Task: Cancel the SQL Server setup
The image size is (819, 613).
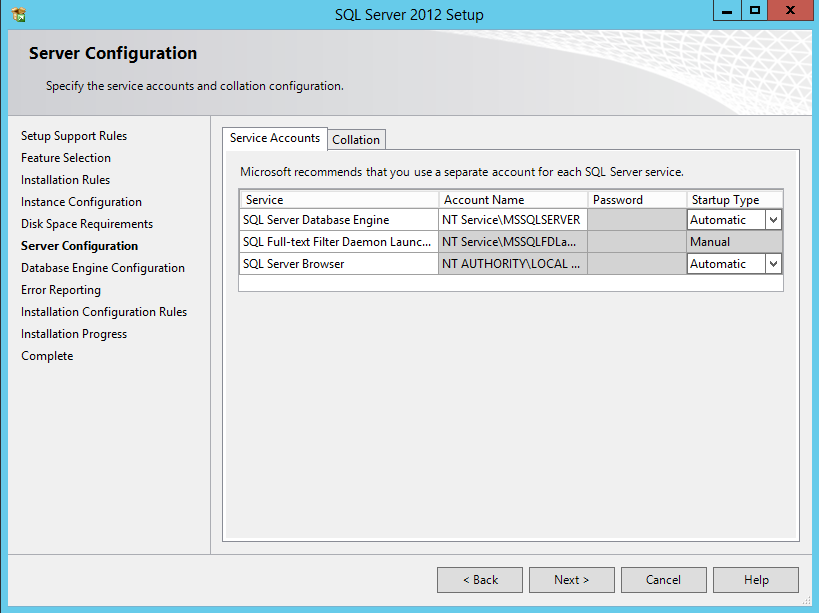Action: (663, 580)
